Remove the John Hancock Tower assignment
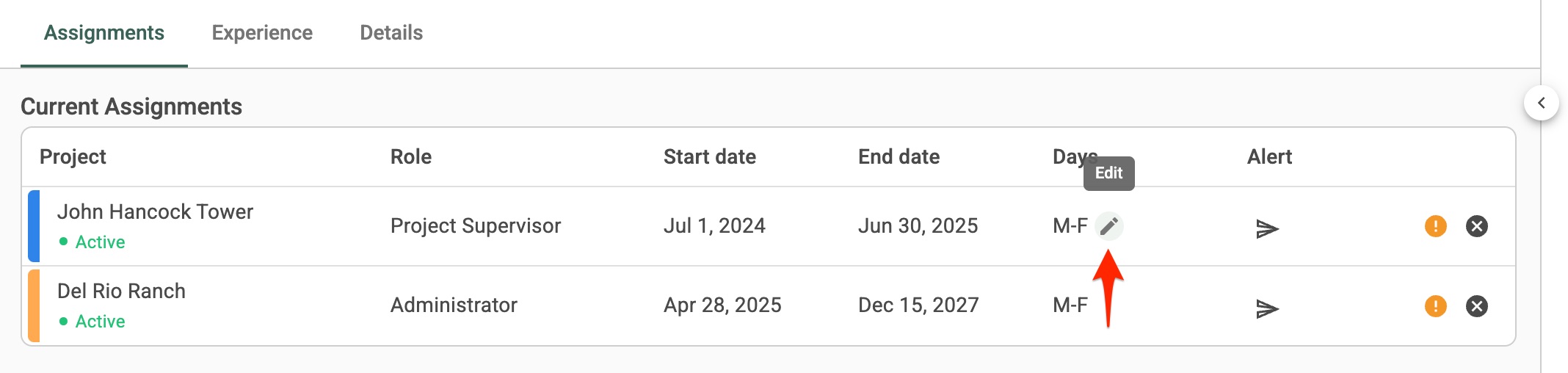Screen dimensions: 1568x373 (1476, 226)
